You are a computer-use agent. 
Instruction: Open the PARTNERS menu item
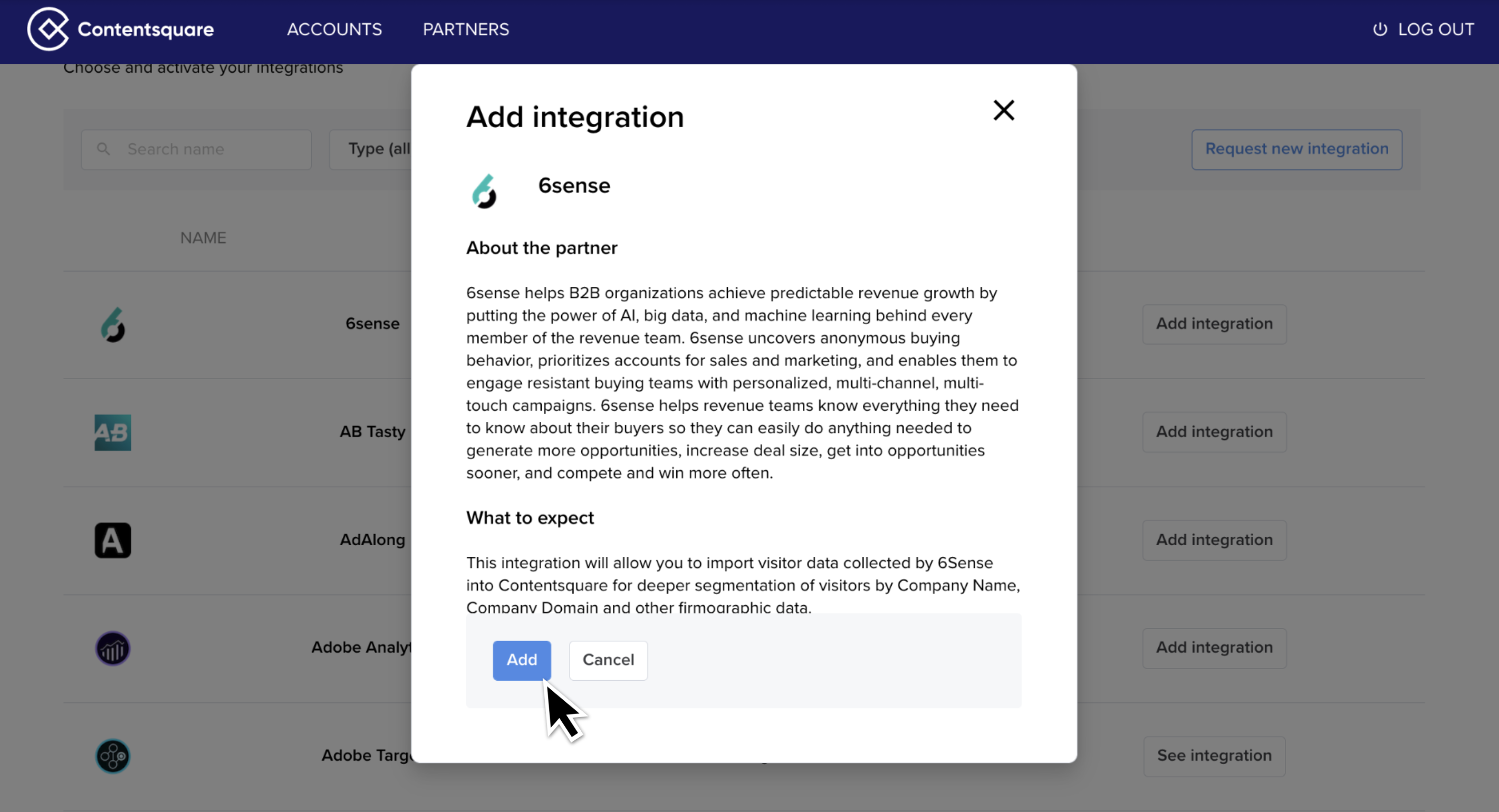coord(466,29)
